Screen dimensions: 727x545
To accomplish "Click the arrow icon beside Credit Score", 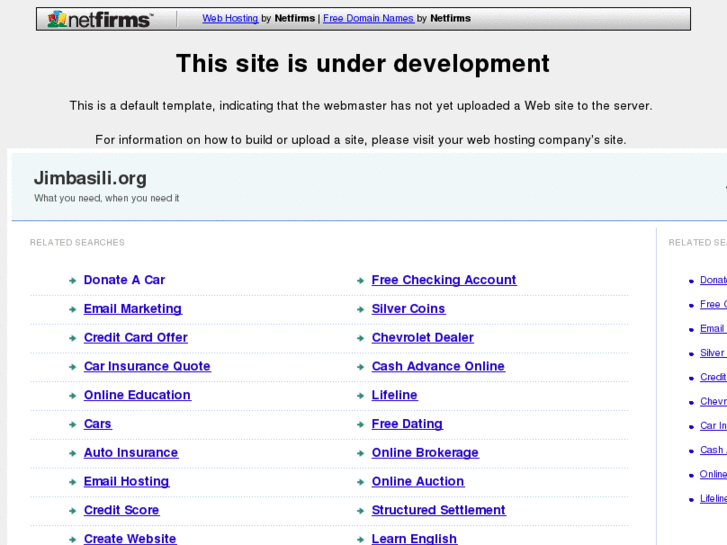I will click(x=72, y=511).
